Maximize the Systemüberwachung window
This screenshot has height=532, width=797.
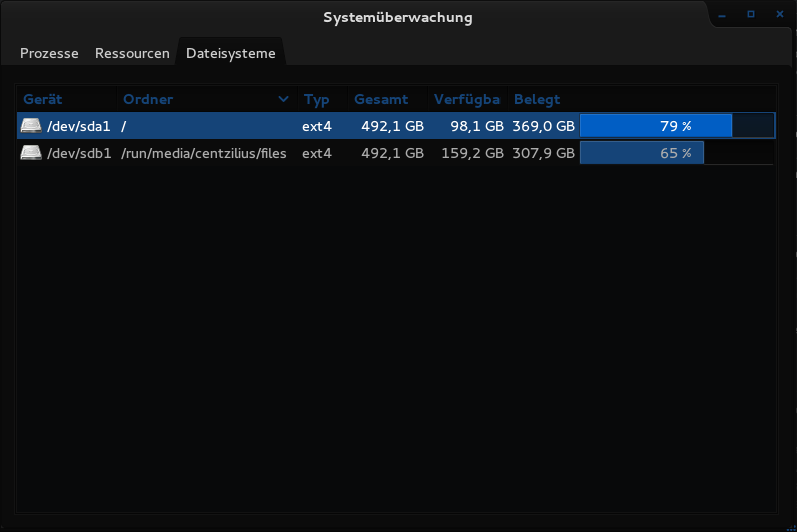click(x=751, y=15)
